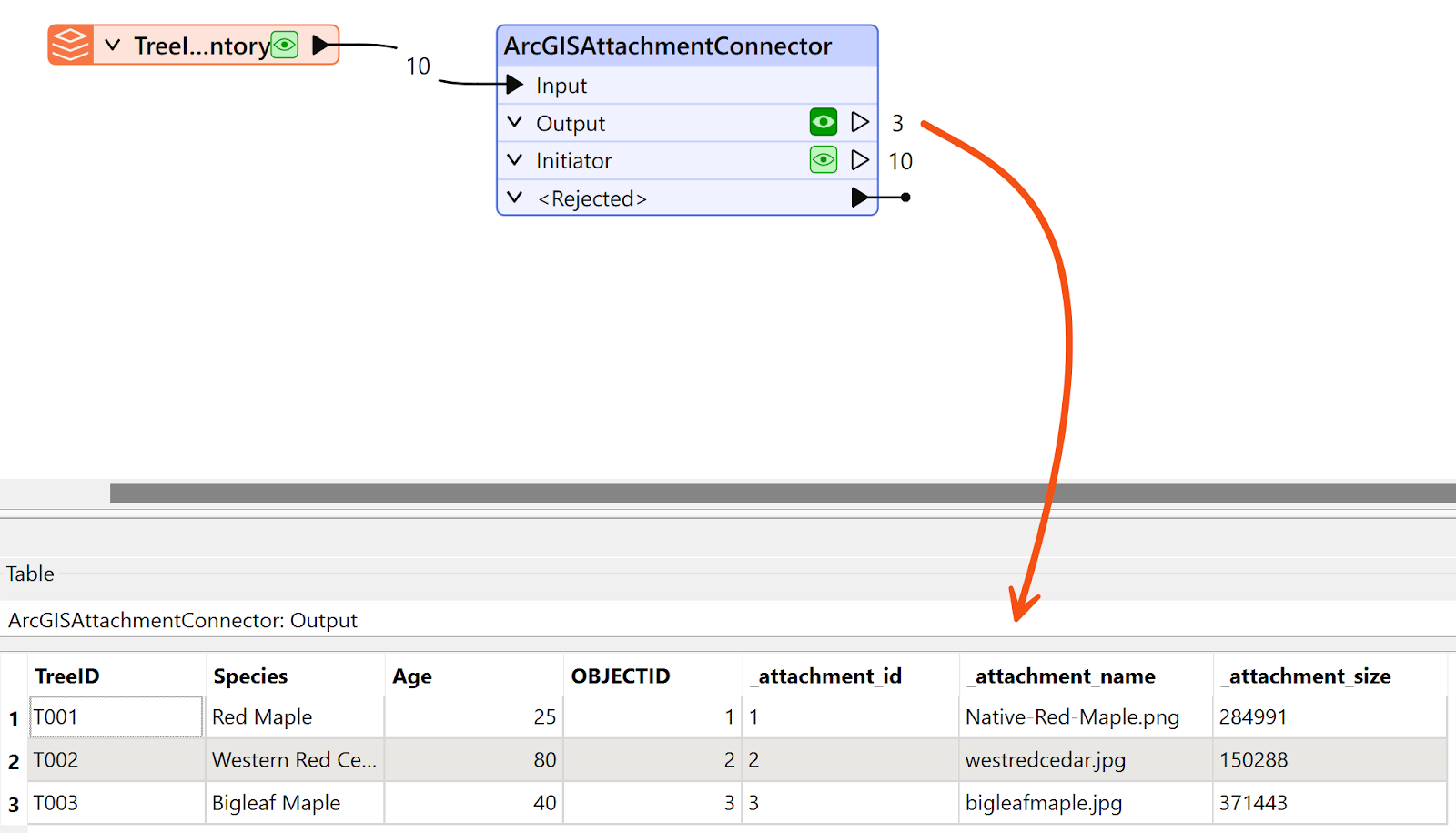Click the T002 cell

tap(116, 760)
